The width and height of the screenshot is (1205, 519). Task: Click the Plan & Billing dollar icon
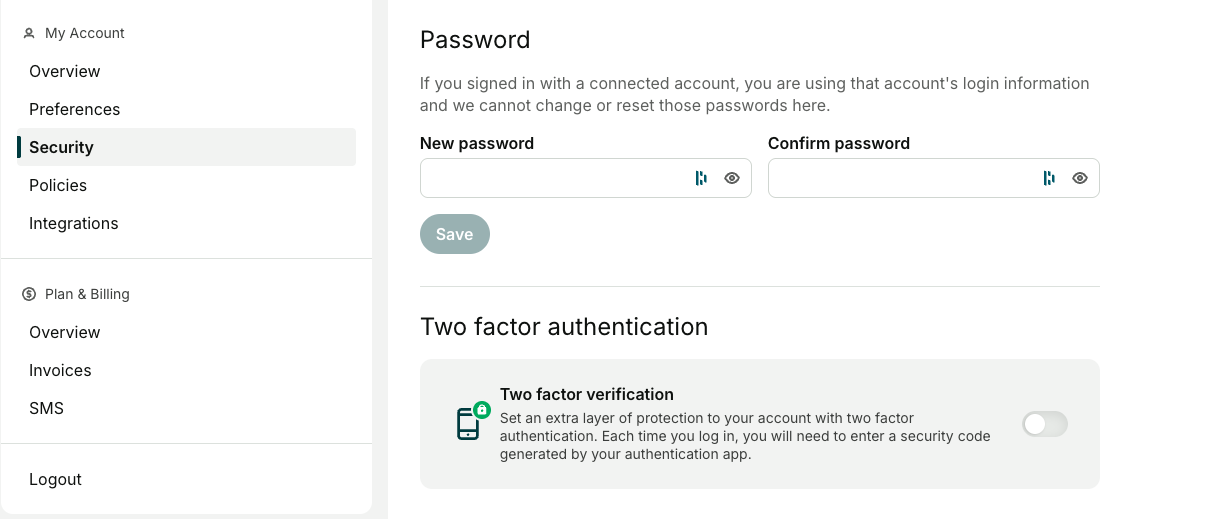(x=29, y=294)
